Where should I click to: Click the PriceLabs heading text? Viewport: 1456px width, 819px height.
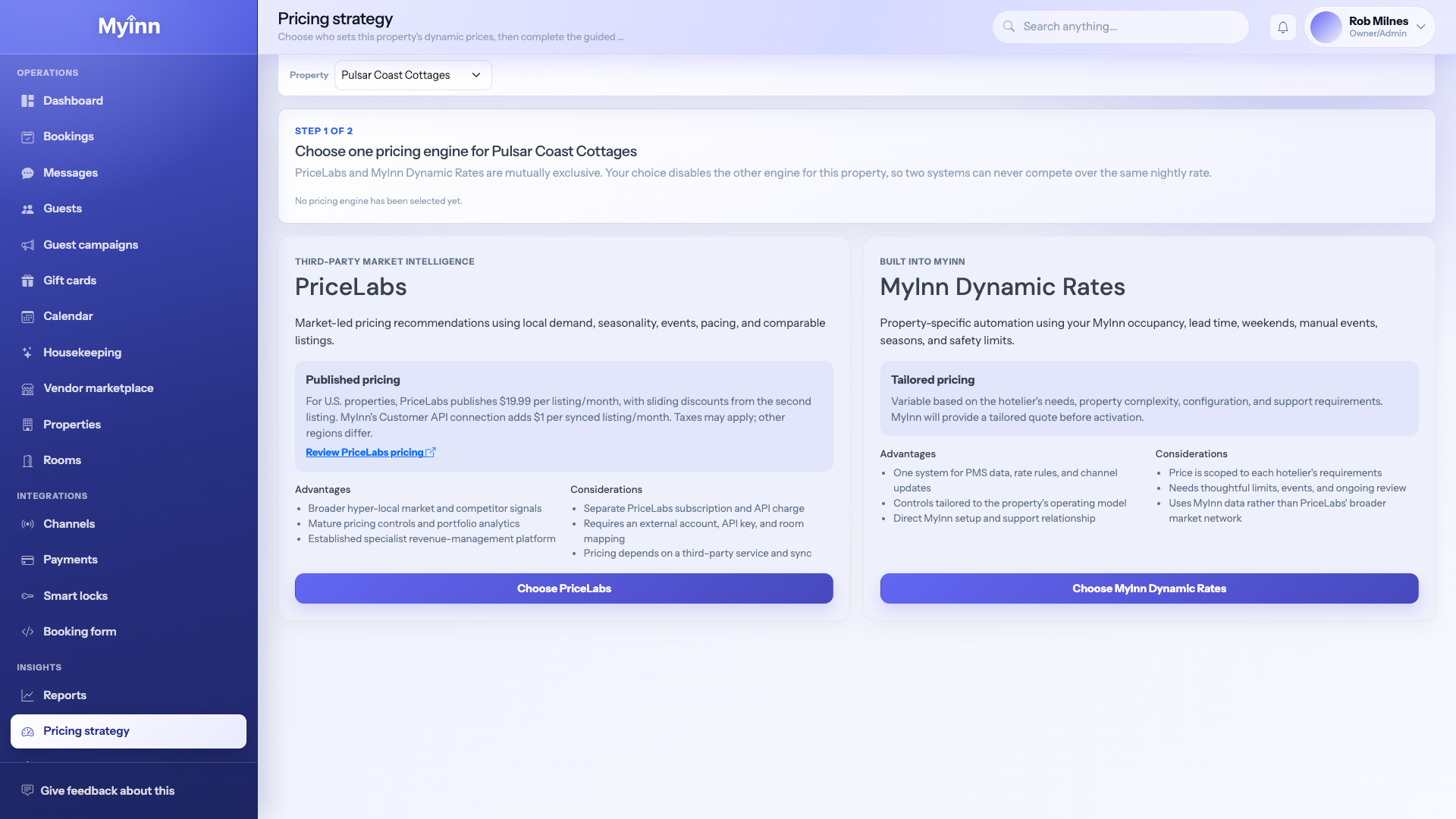[x=350, y=287]
